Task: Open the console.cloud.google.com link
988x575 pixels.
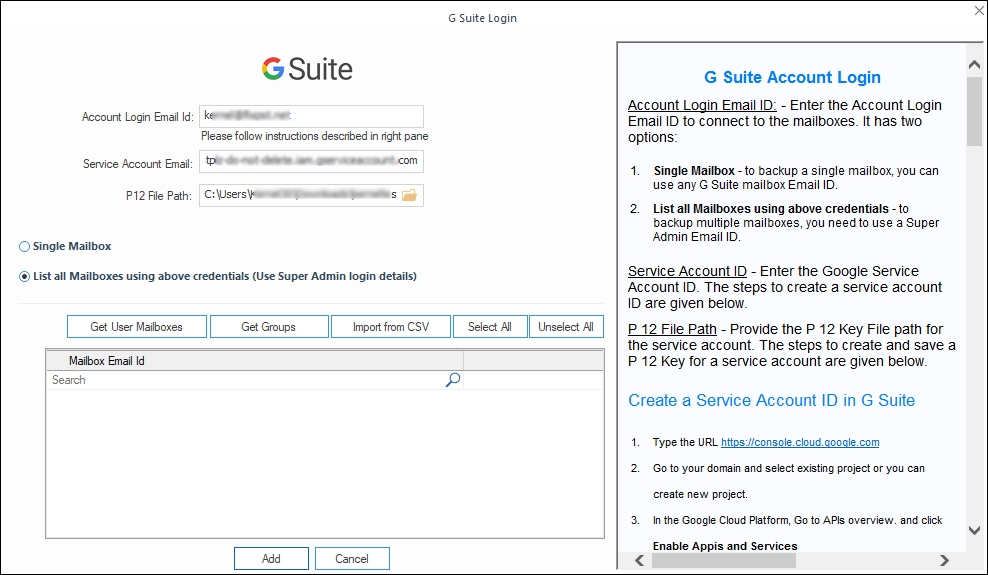Action: point(800,442)
